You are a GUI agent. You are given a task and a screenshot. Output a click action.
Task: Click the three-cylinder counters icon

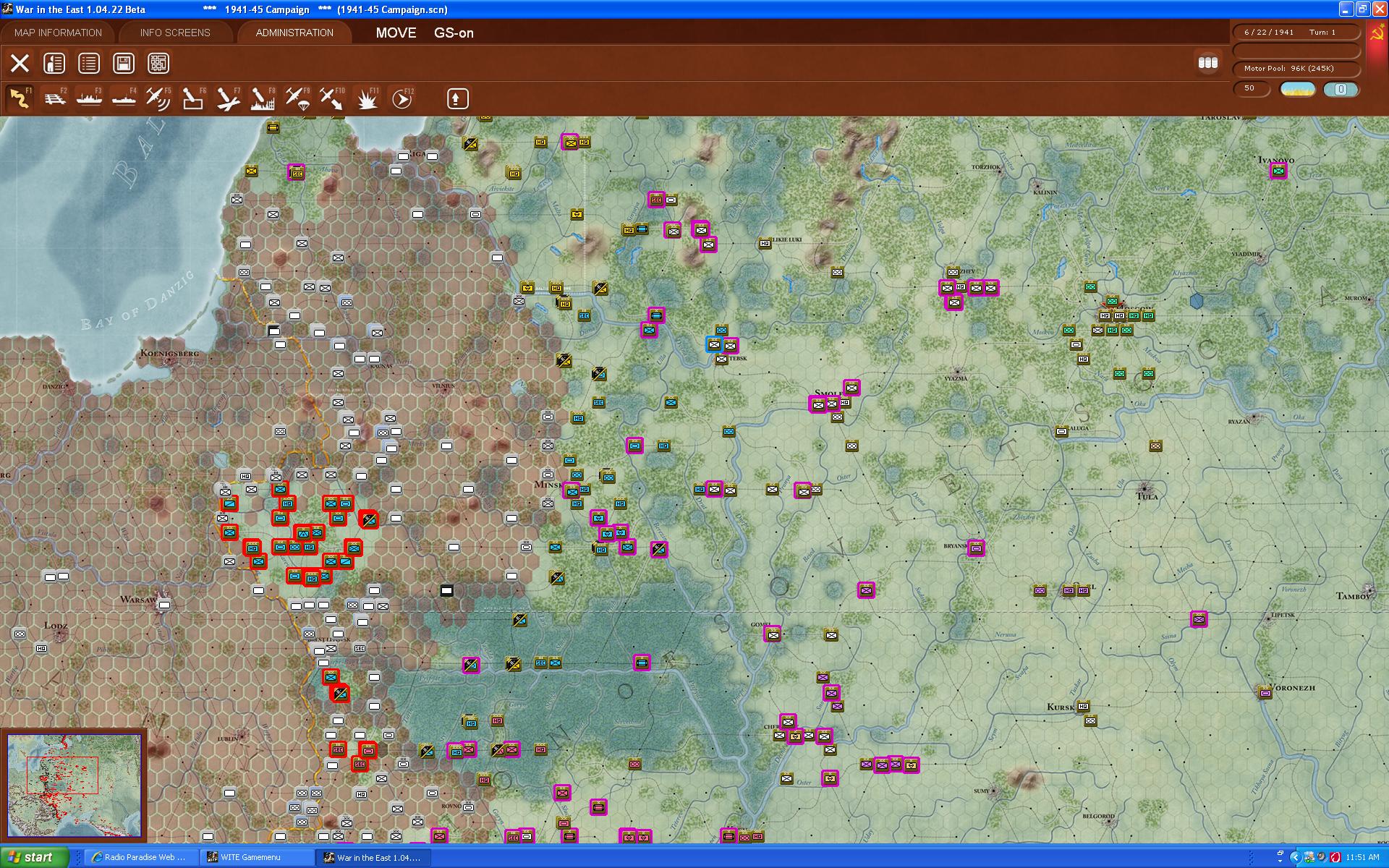coord(1208,63)
